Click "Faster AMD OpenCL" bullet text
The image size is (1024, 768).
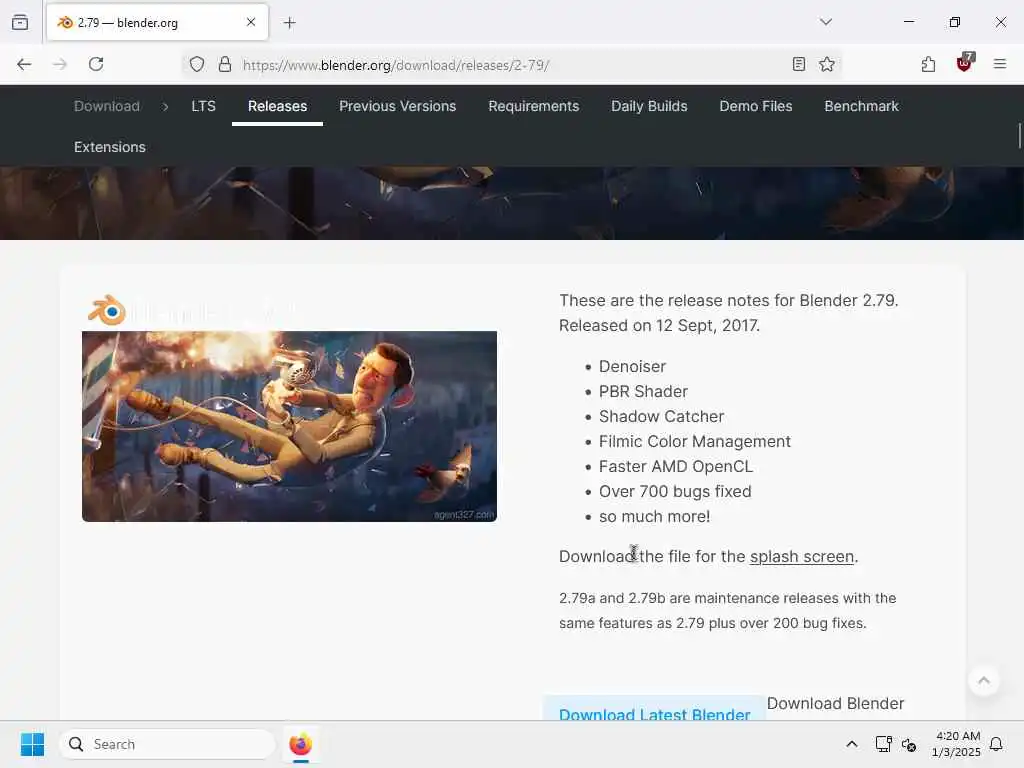click(676, 466)
